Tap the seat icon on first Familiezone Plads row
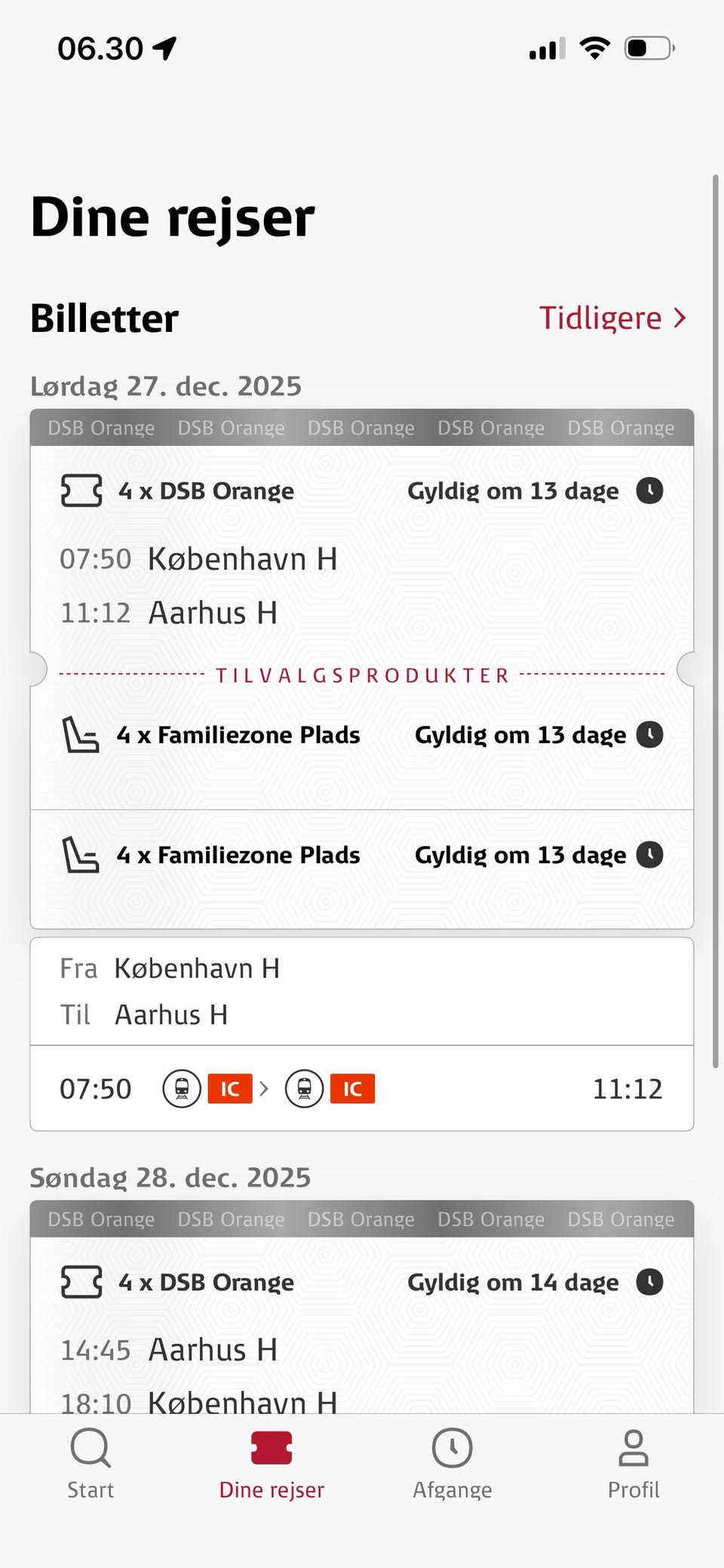 pos(80,735)
